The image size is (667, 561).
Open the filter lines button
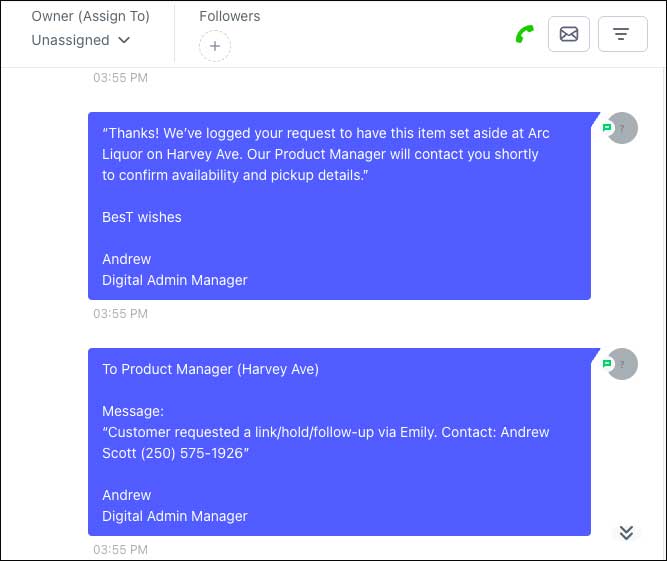(623, 34)
